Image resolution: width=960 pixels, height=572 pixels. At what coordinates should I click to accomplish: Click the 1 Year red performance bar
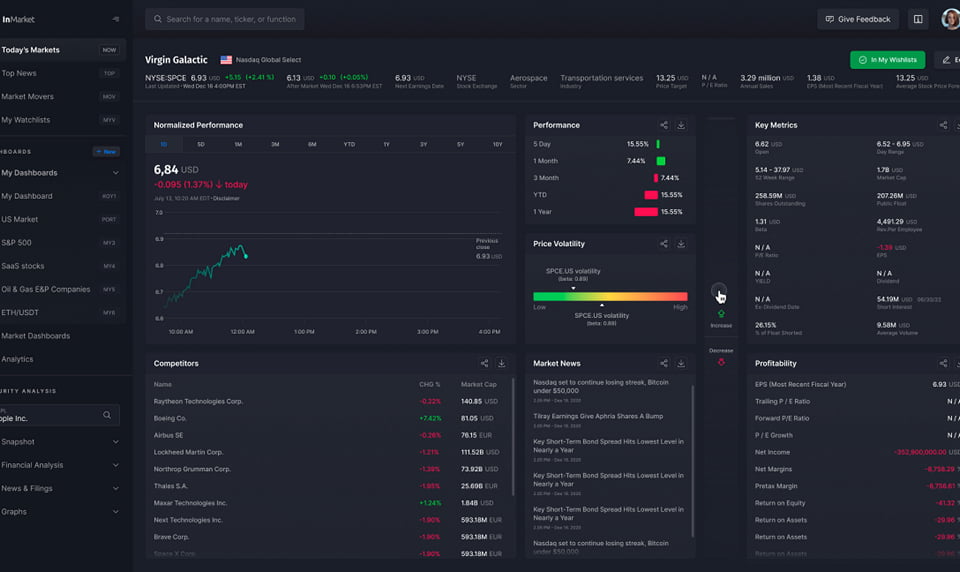(646, 212)
